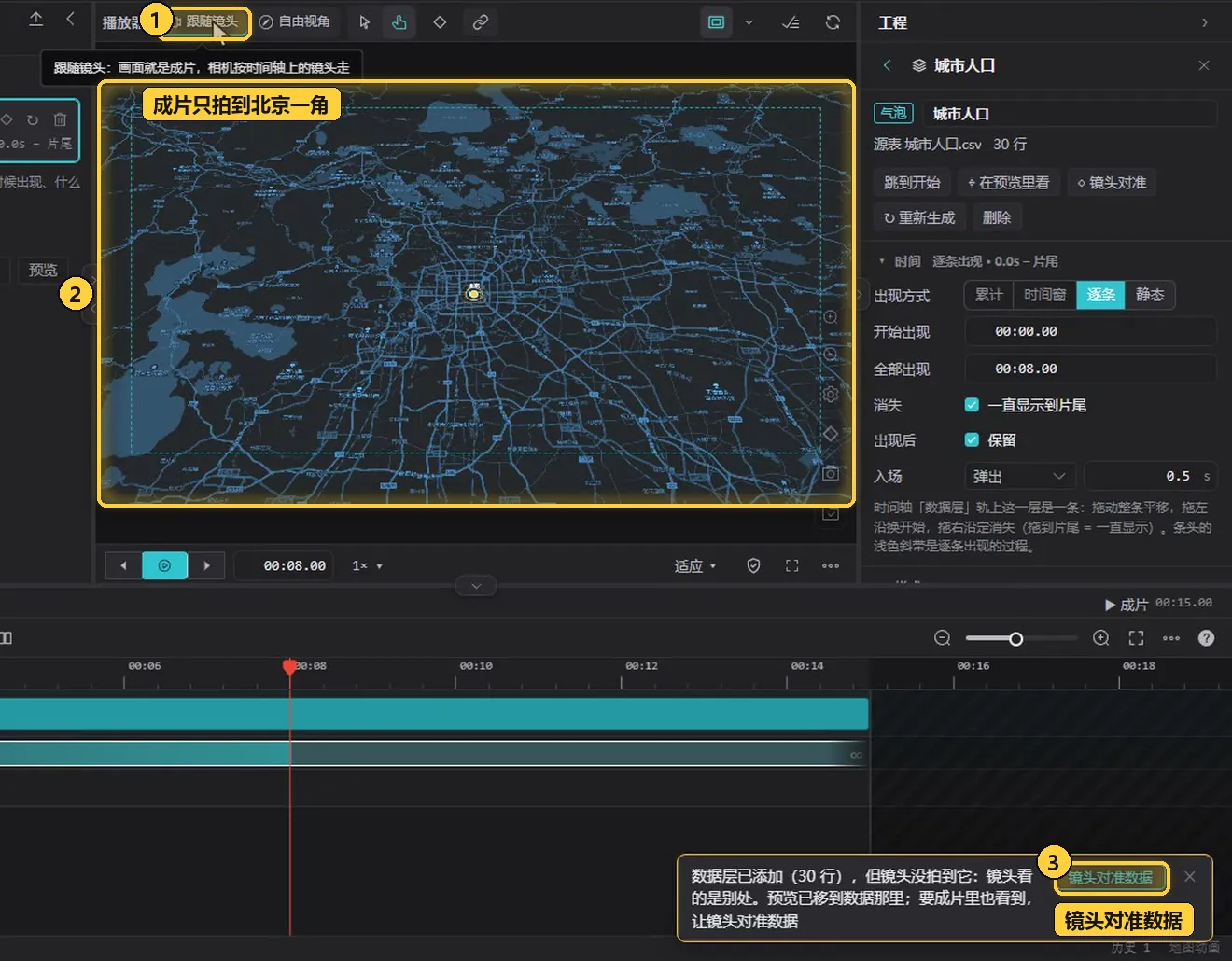This screenshot has width=1232, height=961.
Task: Click the refresh preview icon
Action: point(833,22)
